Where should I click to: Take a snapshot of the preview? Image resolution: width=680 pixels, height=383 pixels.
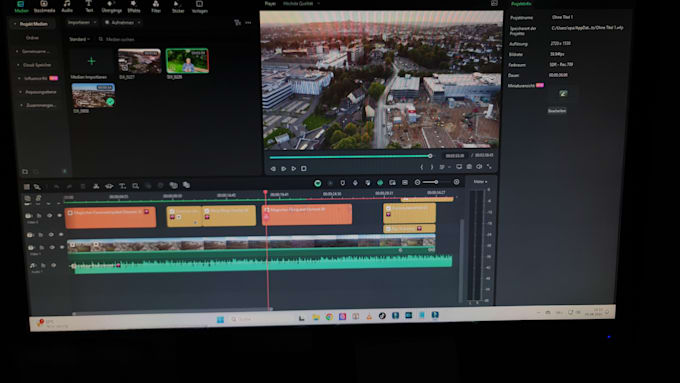[x=469, y=167]
